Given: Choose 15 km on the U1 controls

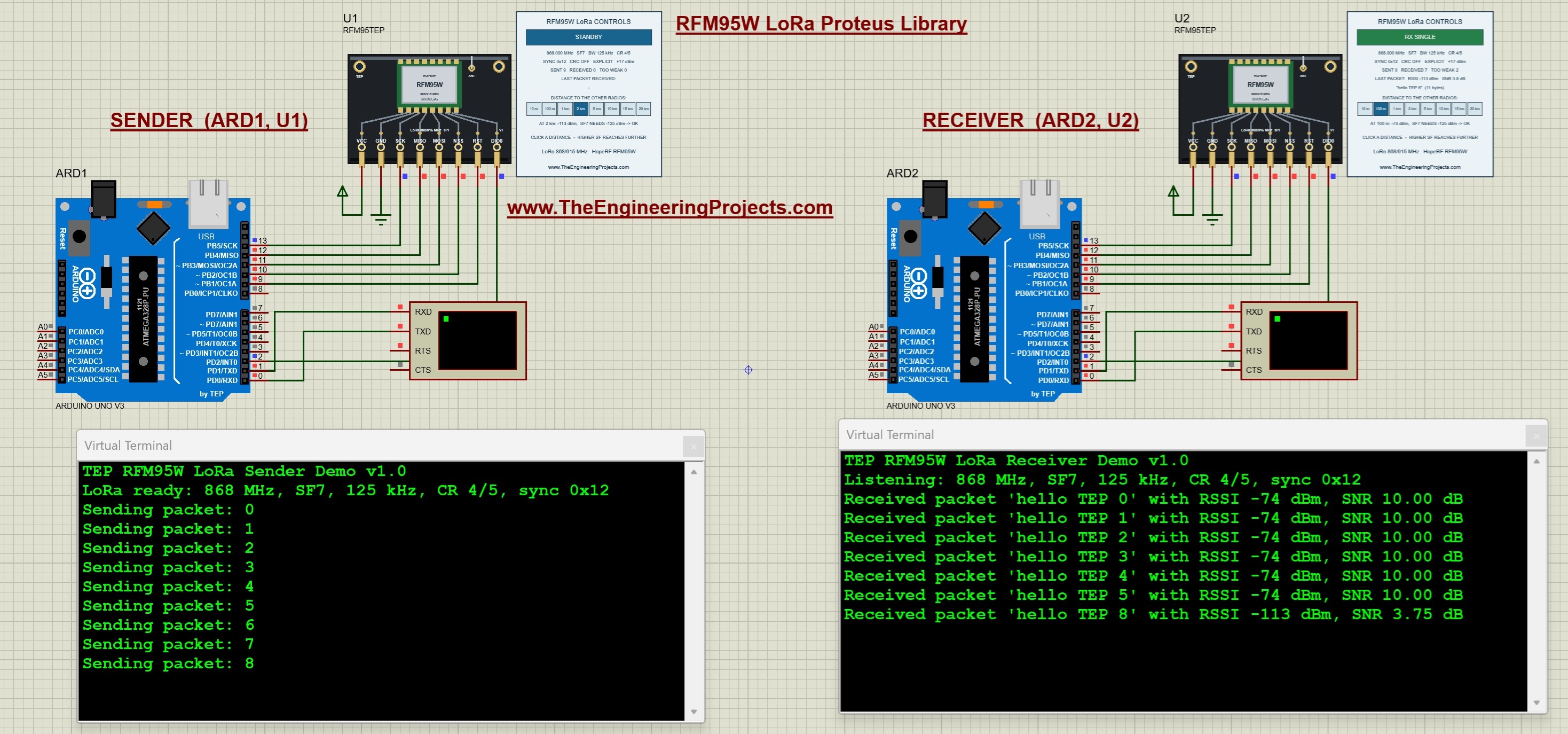Looking at the screenshot, I should coord(627,109).
